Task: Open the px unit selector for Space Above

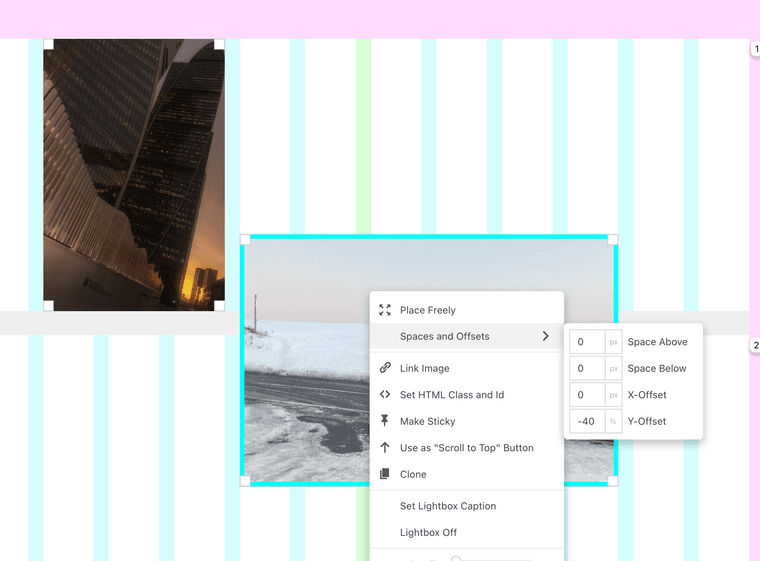Action: click(x=613, y=342)
